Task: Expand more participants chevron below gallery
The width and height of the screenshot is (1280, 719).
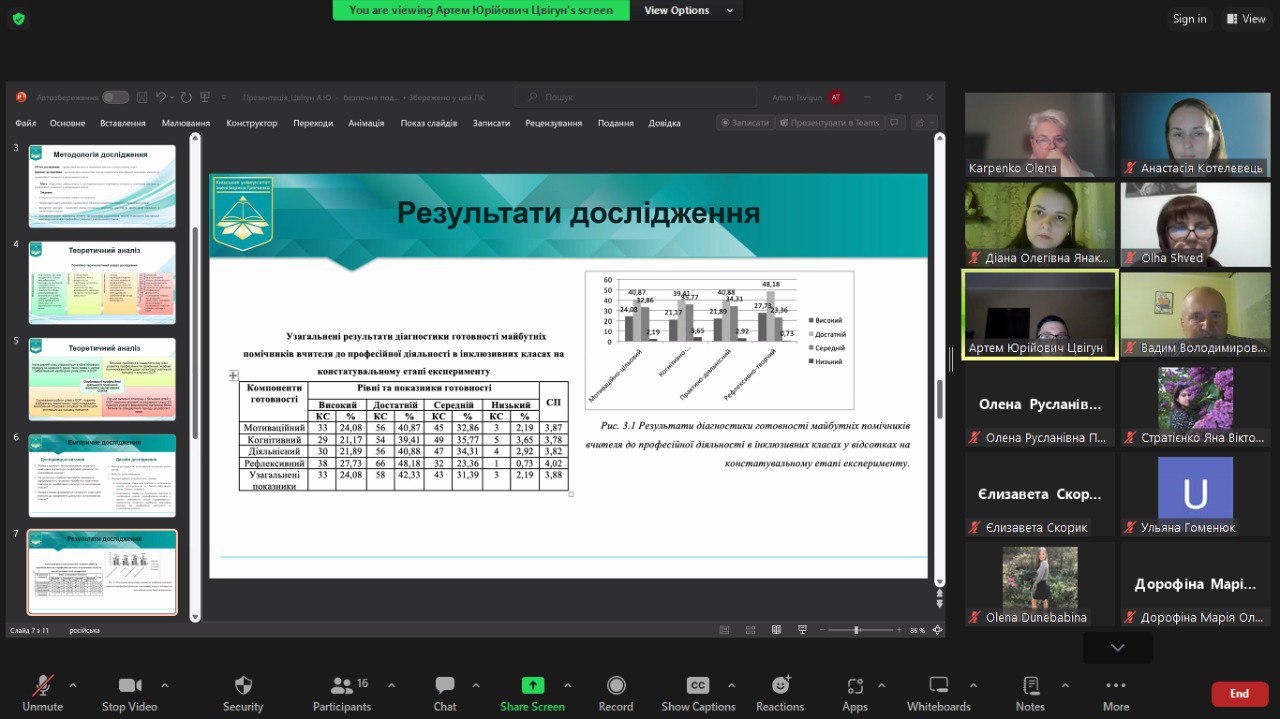Action: [x=1118, y=648]
